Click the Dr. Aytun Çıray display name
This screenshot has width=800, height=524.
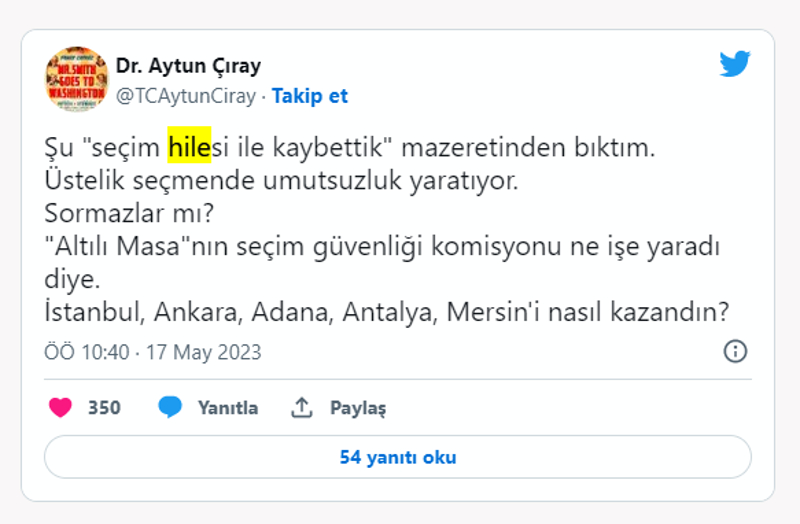pos(188,66)
